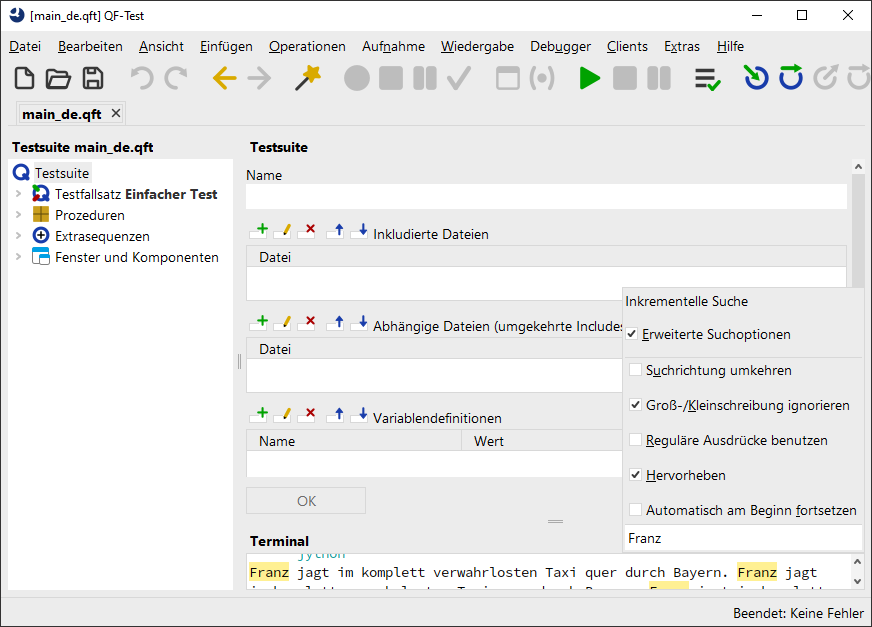
Task: Start recording with the round record button
Action: 356,78
